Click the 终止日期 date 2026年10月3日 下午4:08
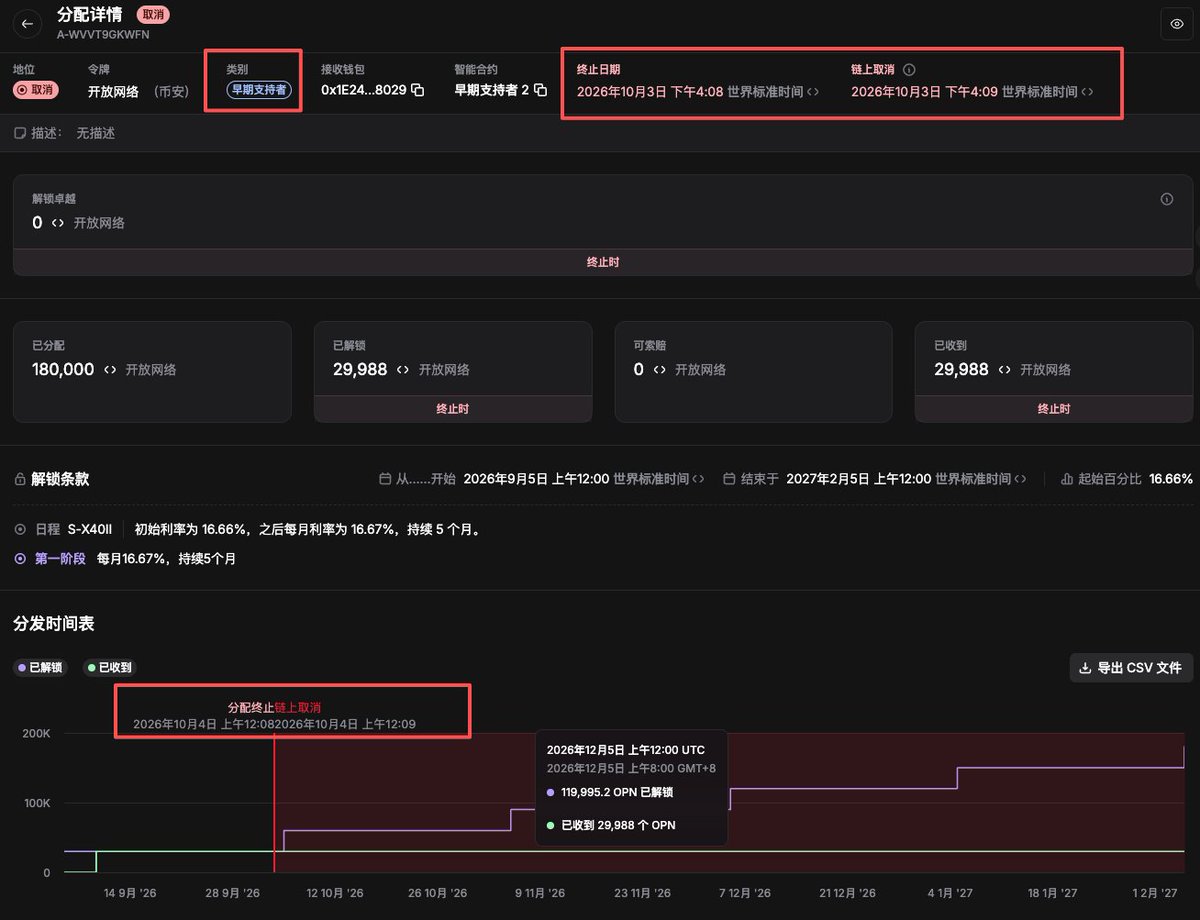The image size is (1200, 920). 650,92
